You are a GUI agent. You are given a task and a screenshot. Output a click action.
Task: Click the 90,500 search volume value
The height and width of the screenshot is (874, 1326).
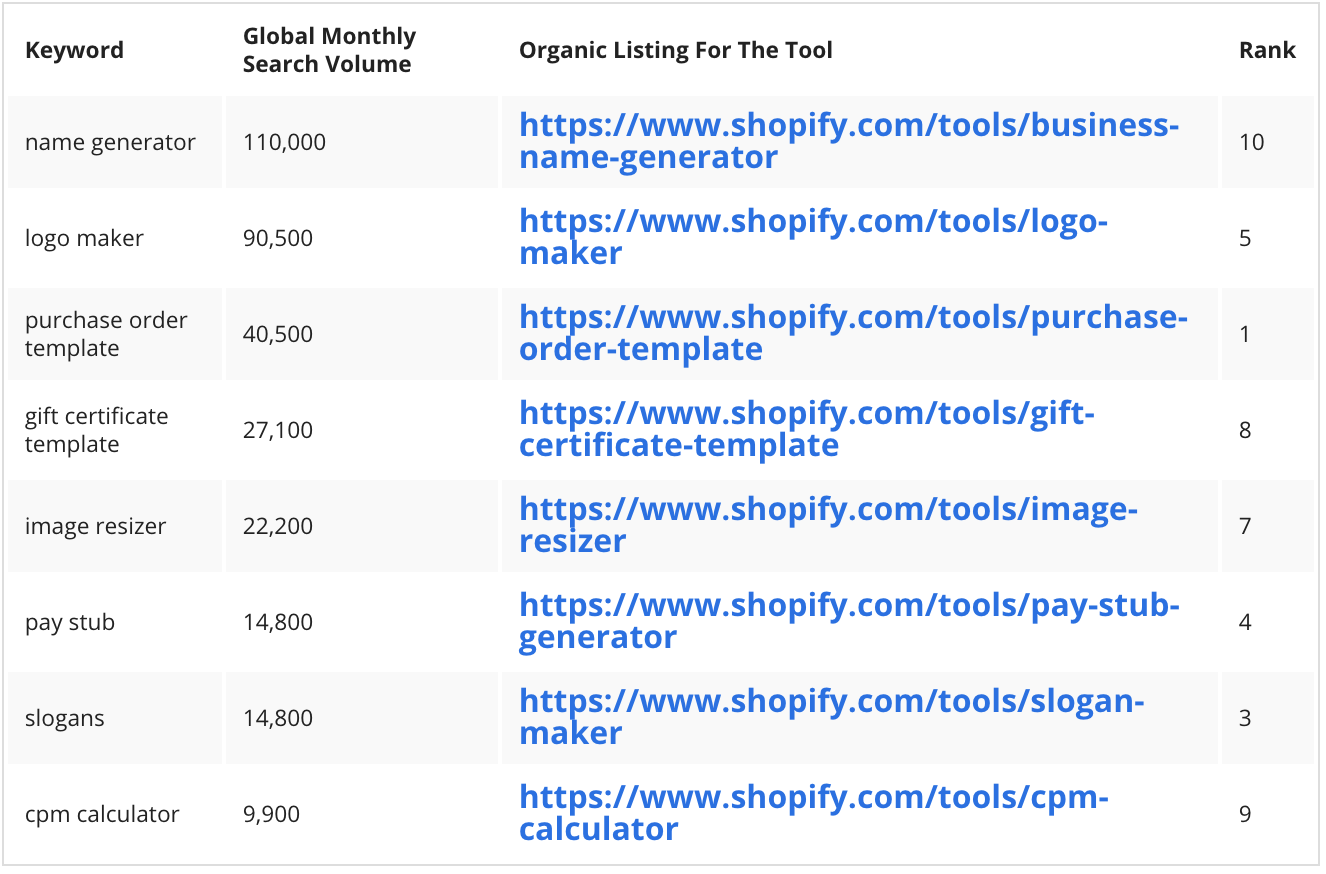pos(278,238)
